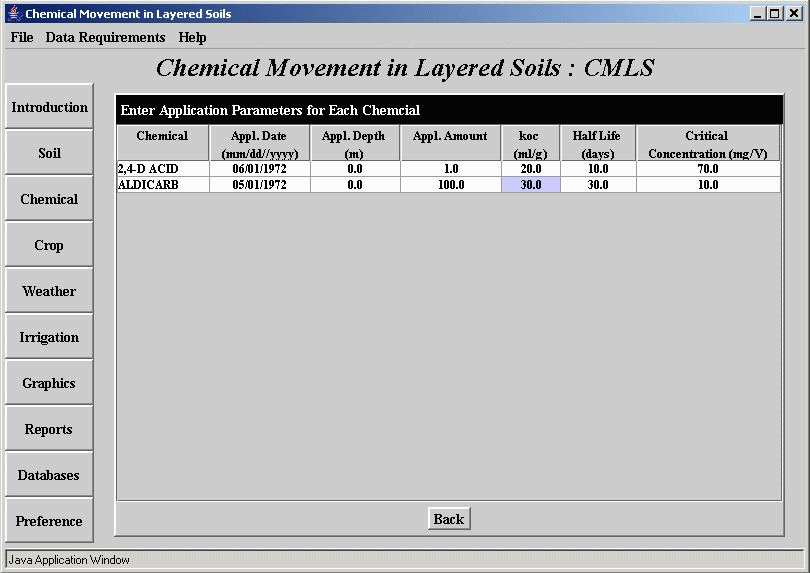Open the Crop section
Image resolution: width=810 pixels, height=573 pixels.
(50, 244)
